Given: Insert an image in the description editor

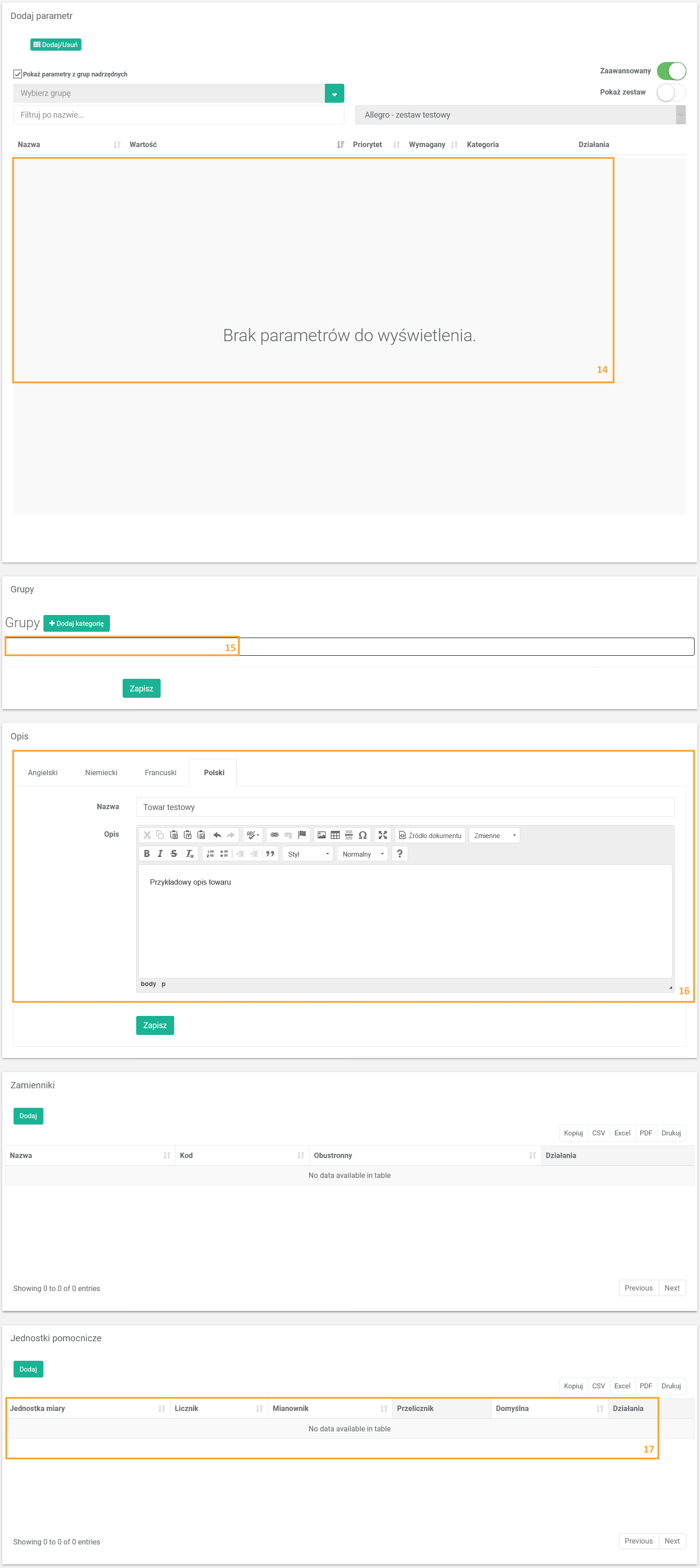Looking at the screenshot, I should 321,835.
